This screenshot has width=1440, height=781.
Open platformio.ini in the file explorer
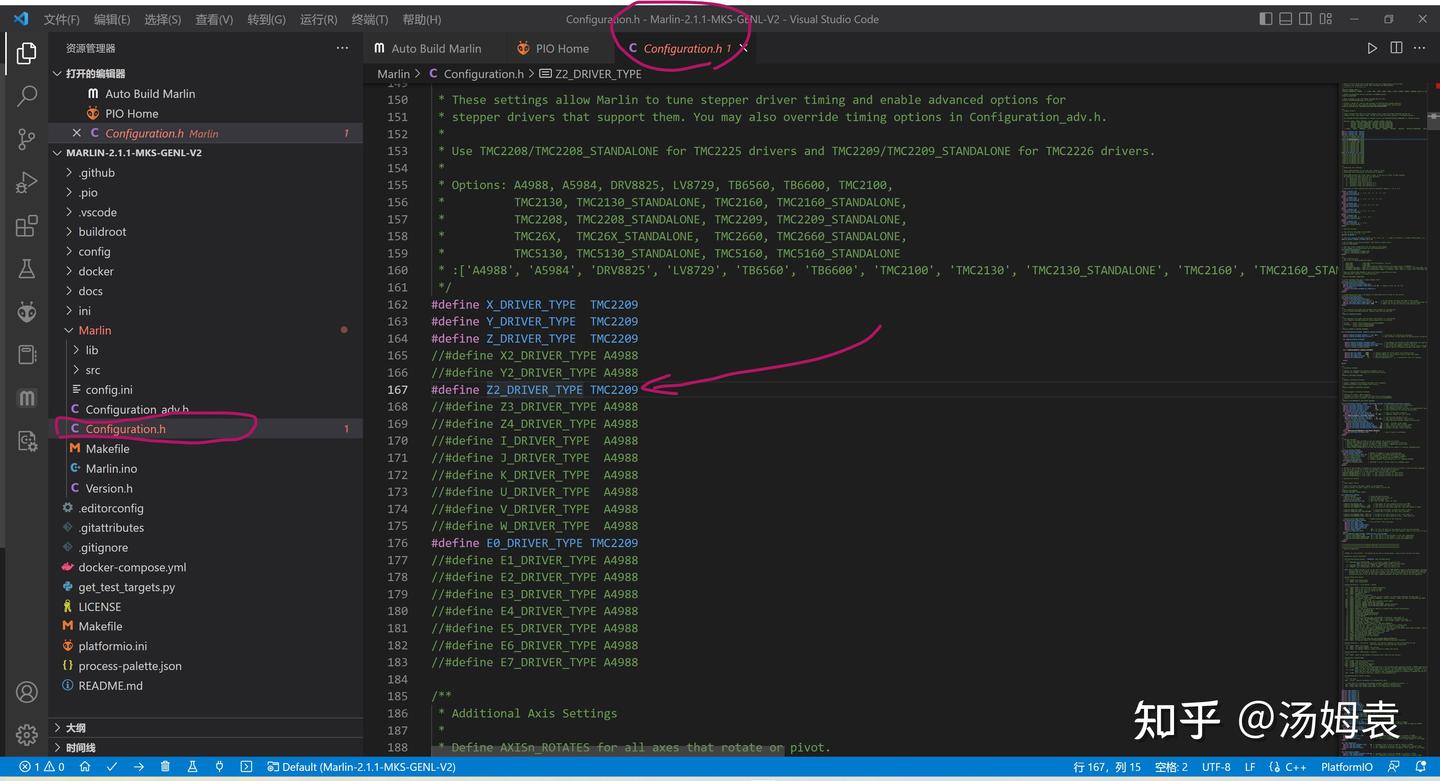[112, 646]
